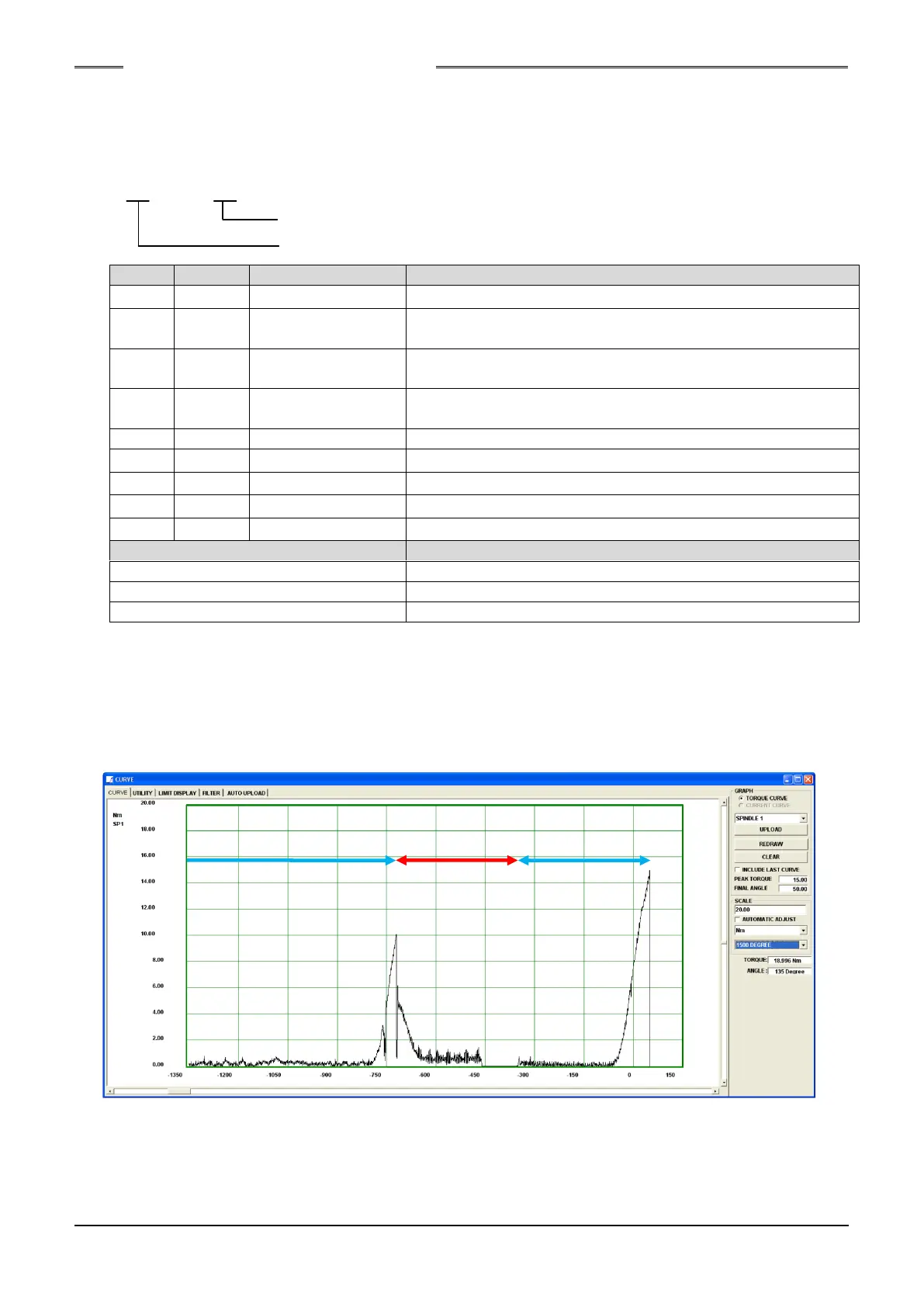Viewport: 924px width, 1307px height.
Task: Click the 10.00 y-axis label
Action: click(147, 934)
